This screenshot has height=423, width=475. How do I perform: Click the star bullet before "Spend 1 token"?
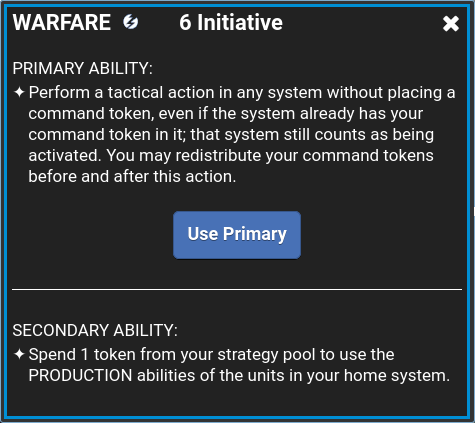[x=19, y=354]
